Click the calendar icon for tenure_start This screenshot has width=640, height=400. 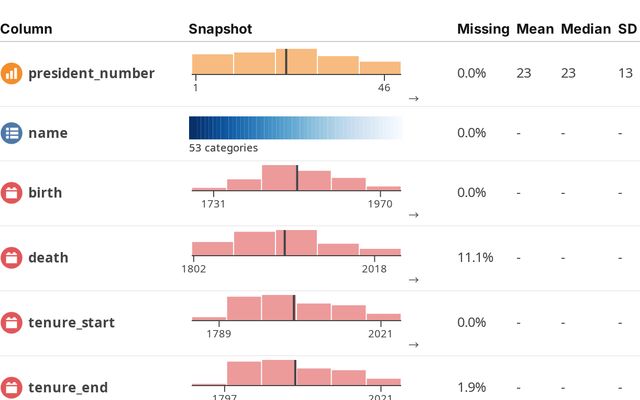pyautogui.click(x=12, y=322)
